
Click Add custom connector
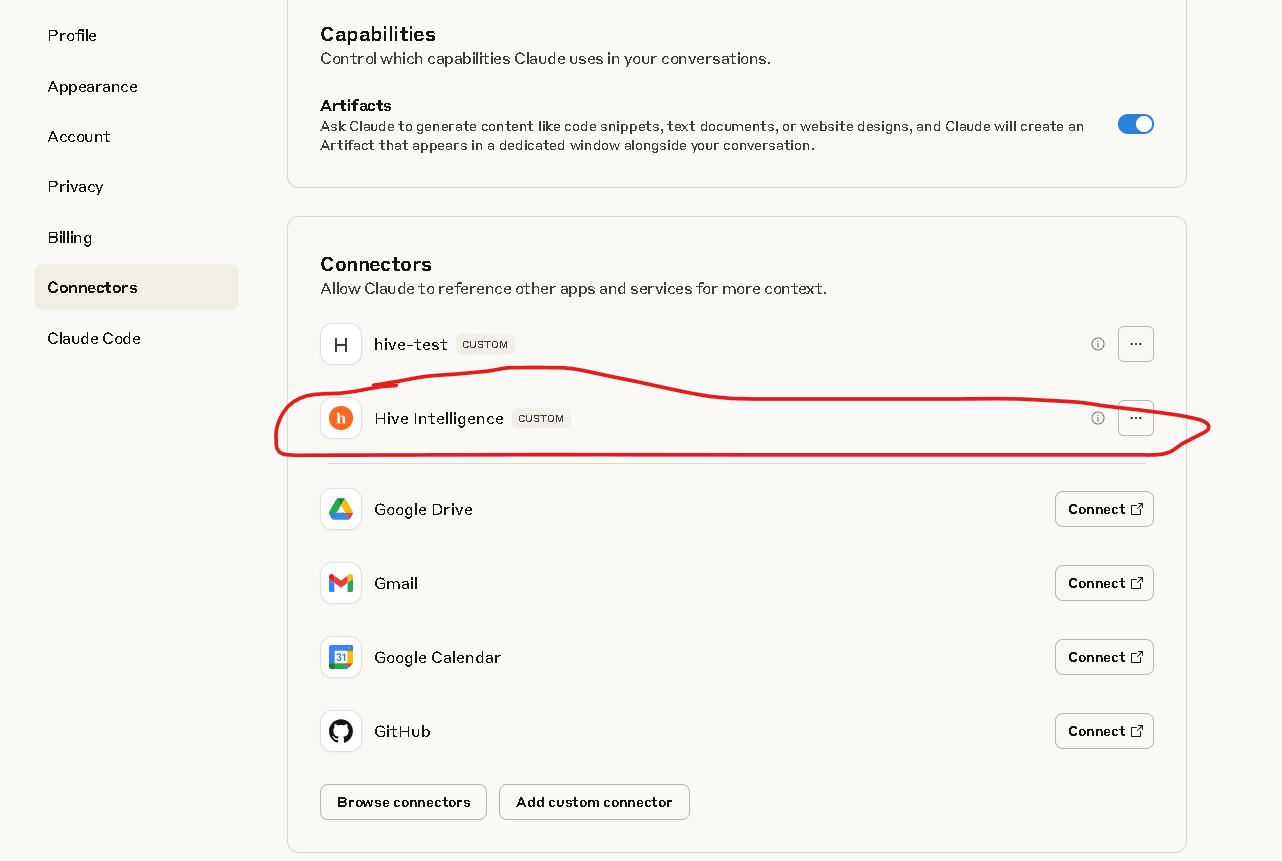[x=594, y=801]
